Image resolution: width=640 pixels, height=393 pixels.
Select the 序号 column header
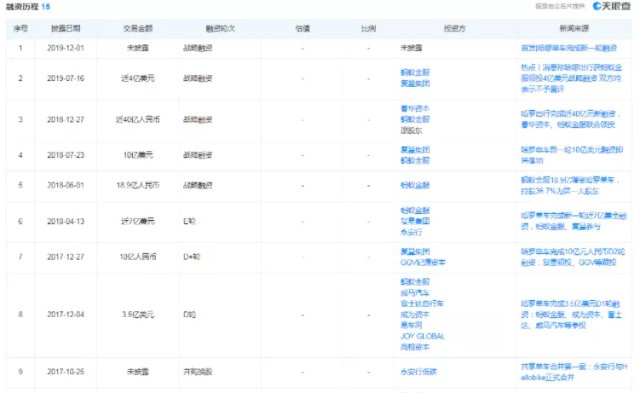(20, 28)
